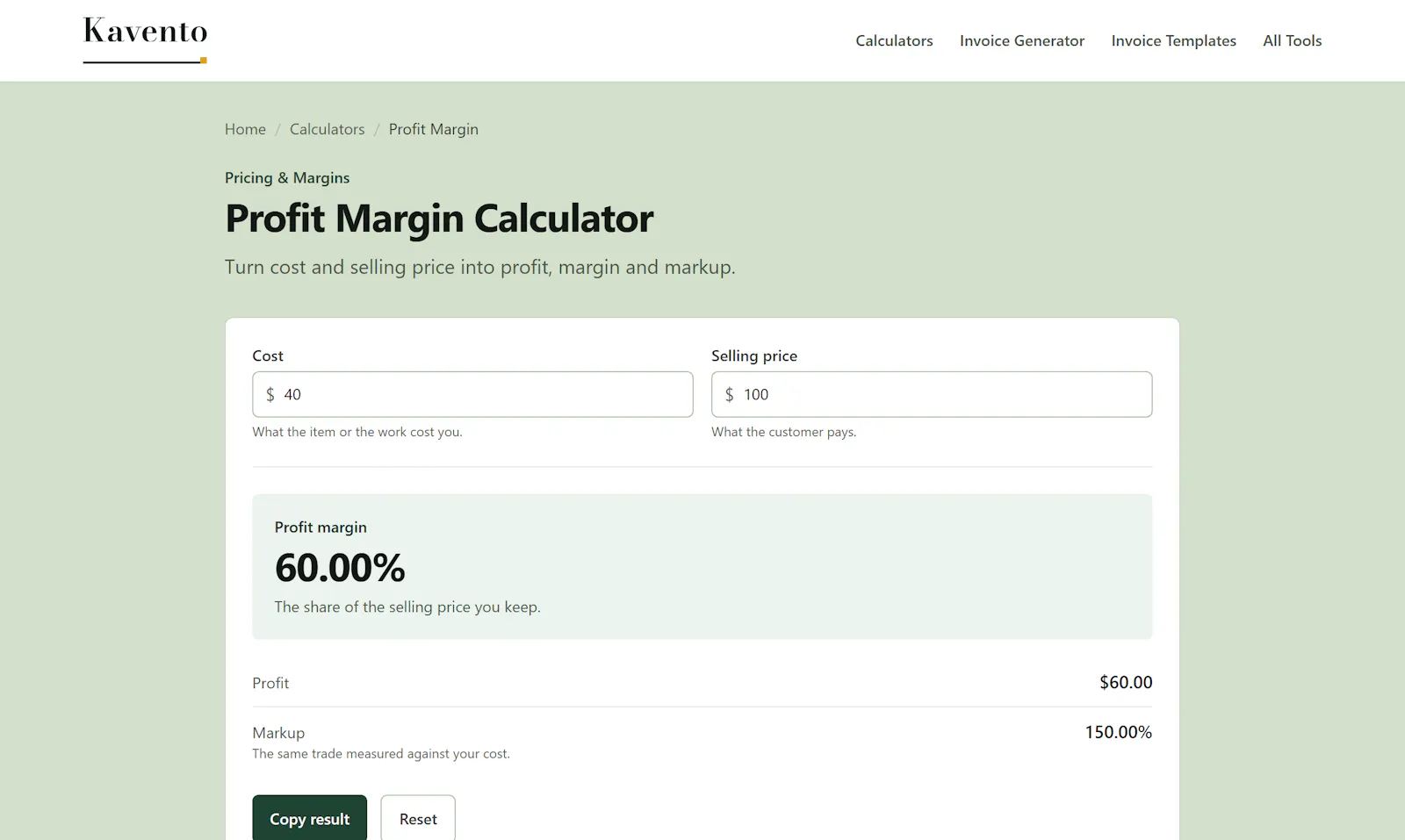Screen dimensions: 1405x840
Task: Focus the Cost input field
Action: click(472, 394)
